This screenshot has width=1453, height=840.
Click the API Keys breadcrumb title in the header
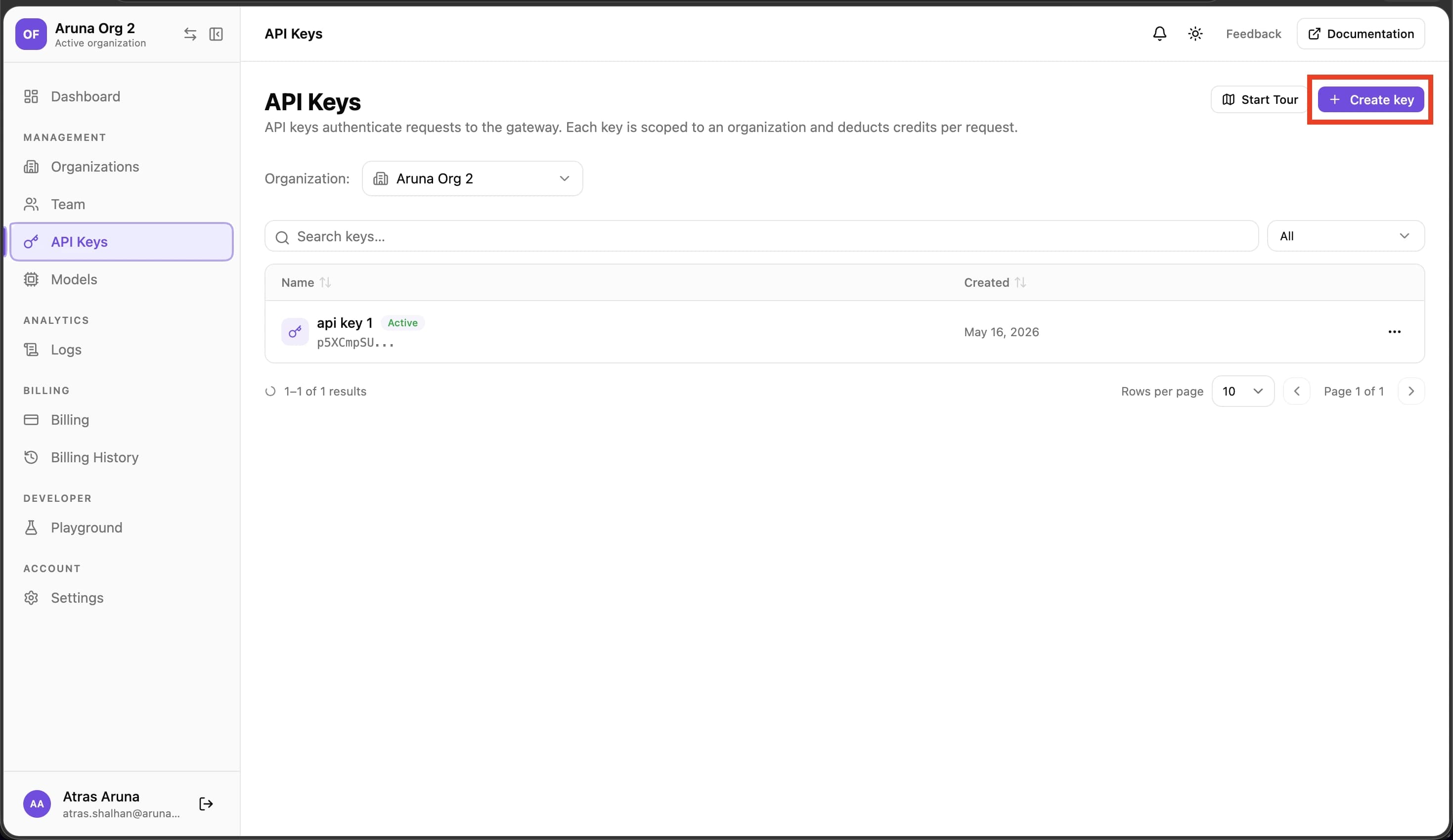(294, 34)
